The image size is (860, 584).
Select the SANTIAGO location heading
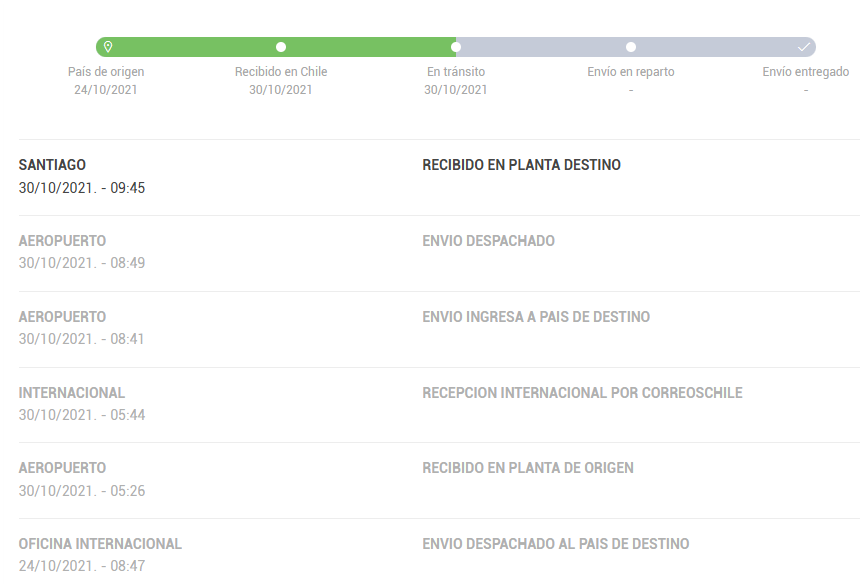[x=52, y=165]
